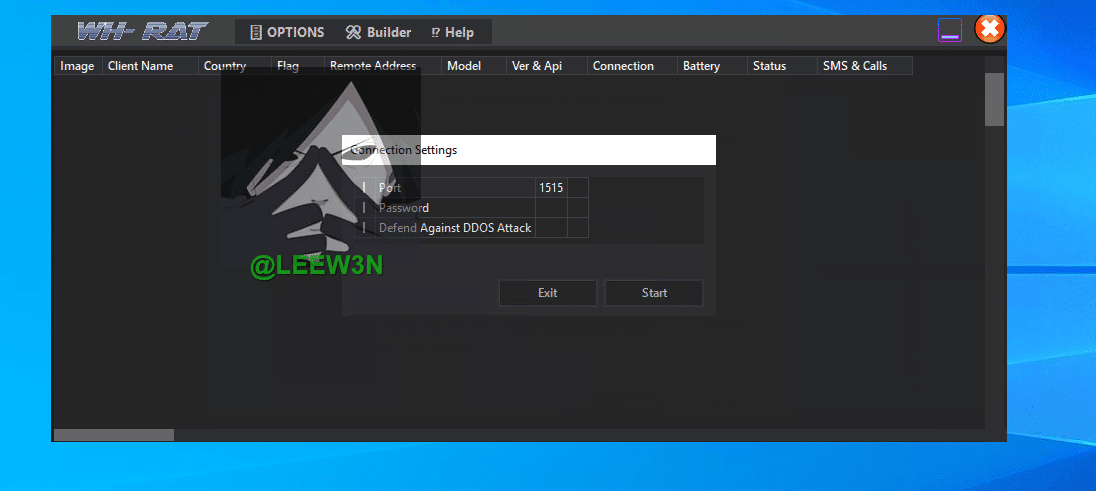The height and width of the screenshot is (491, 1096).
Task: Click the vertical scrollbar thumb on the right
Action: tap(994, 99)
